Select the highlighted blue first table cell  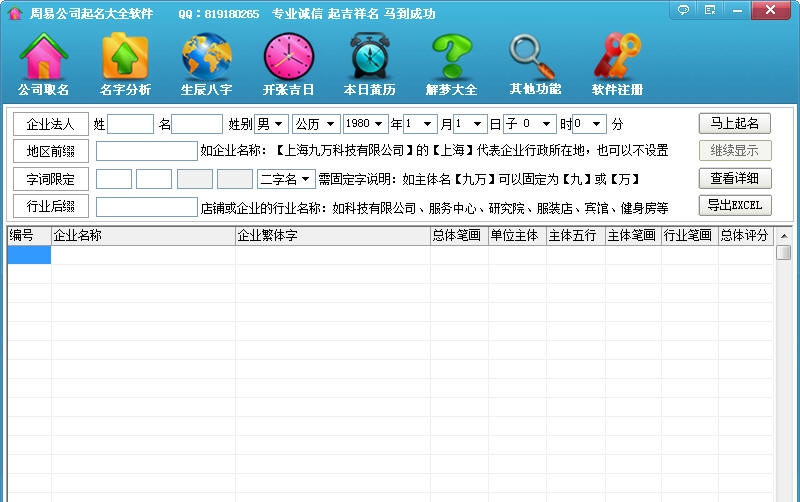[29, 255]
